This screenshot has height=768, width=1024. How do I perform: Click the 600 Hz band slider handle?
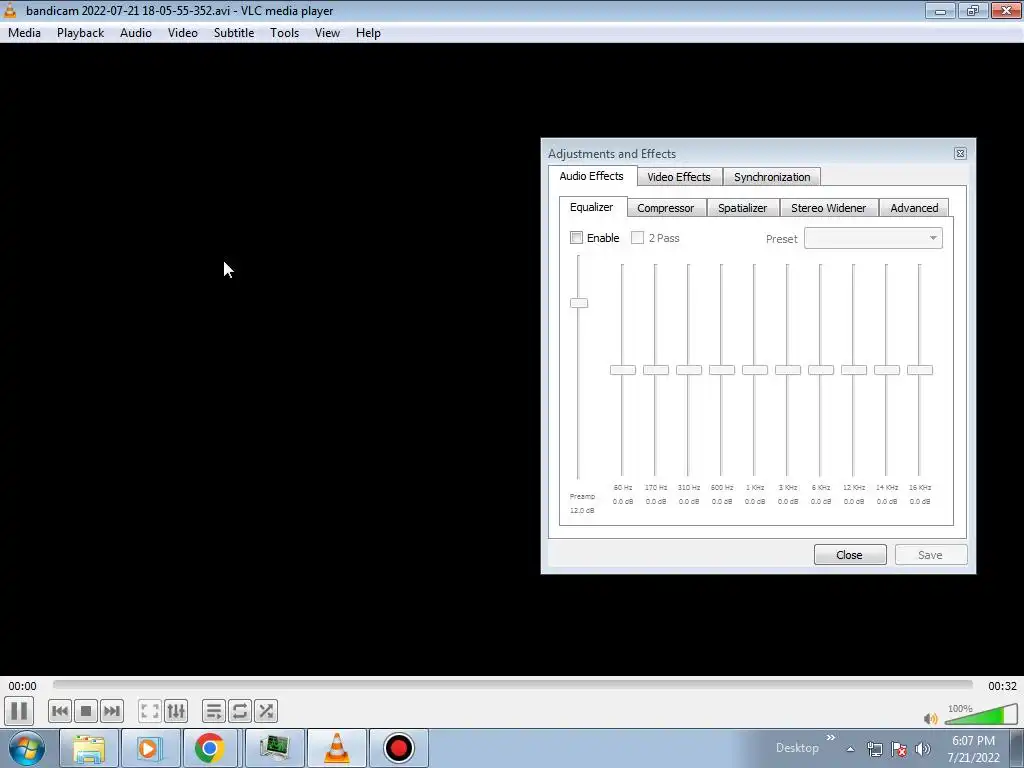click(722, 370)
